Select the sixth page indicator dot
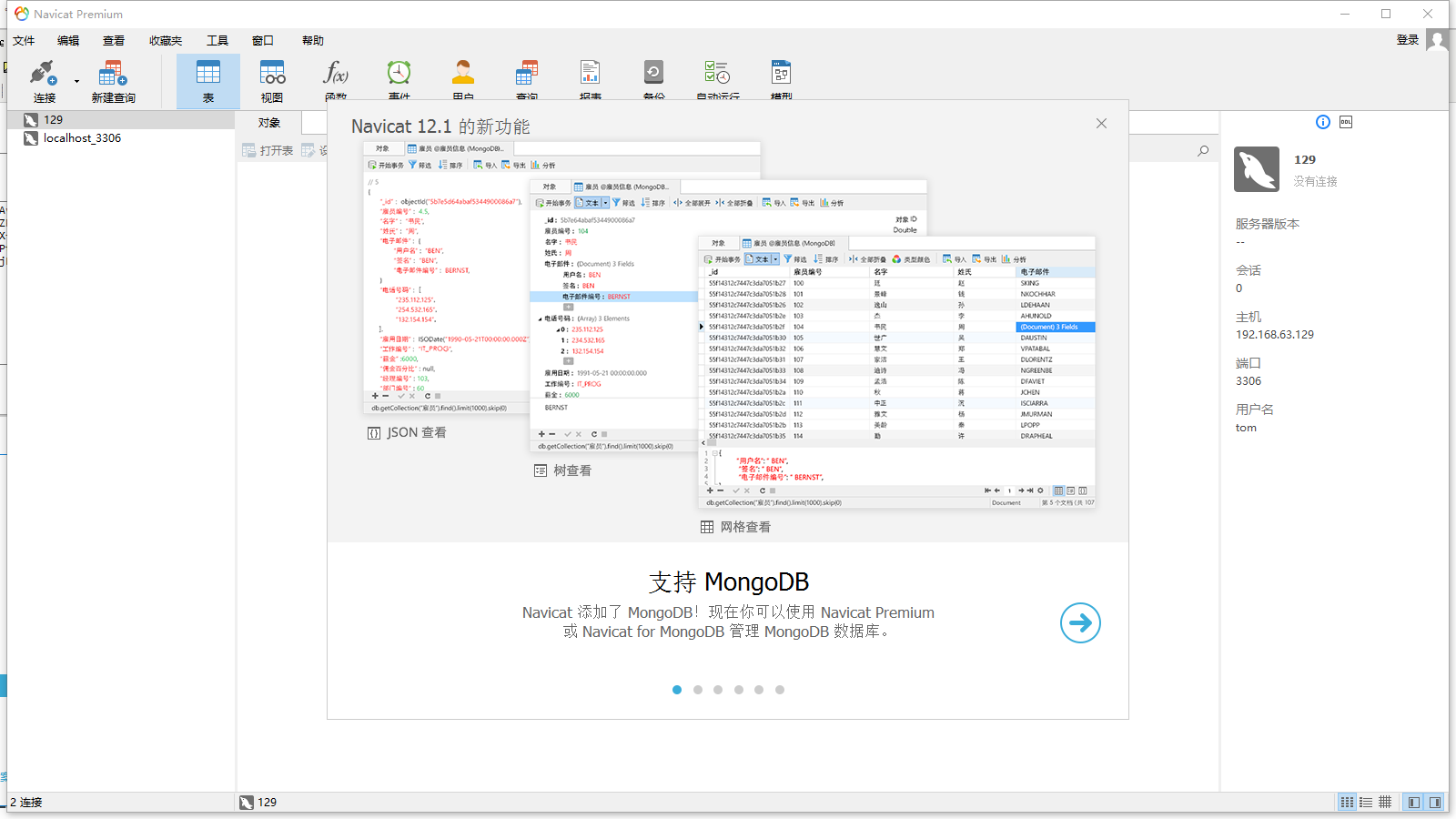The image size is (1456, 819). [x=780, y=690]
